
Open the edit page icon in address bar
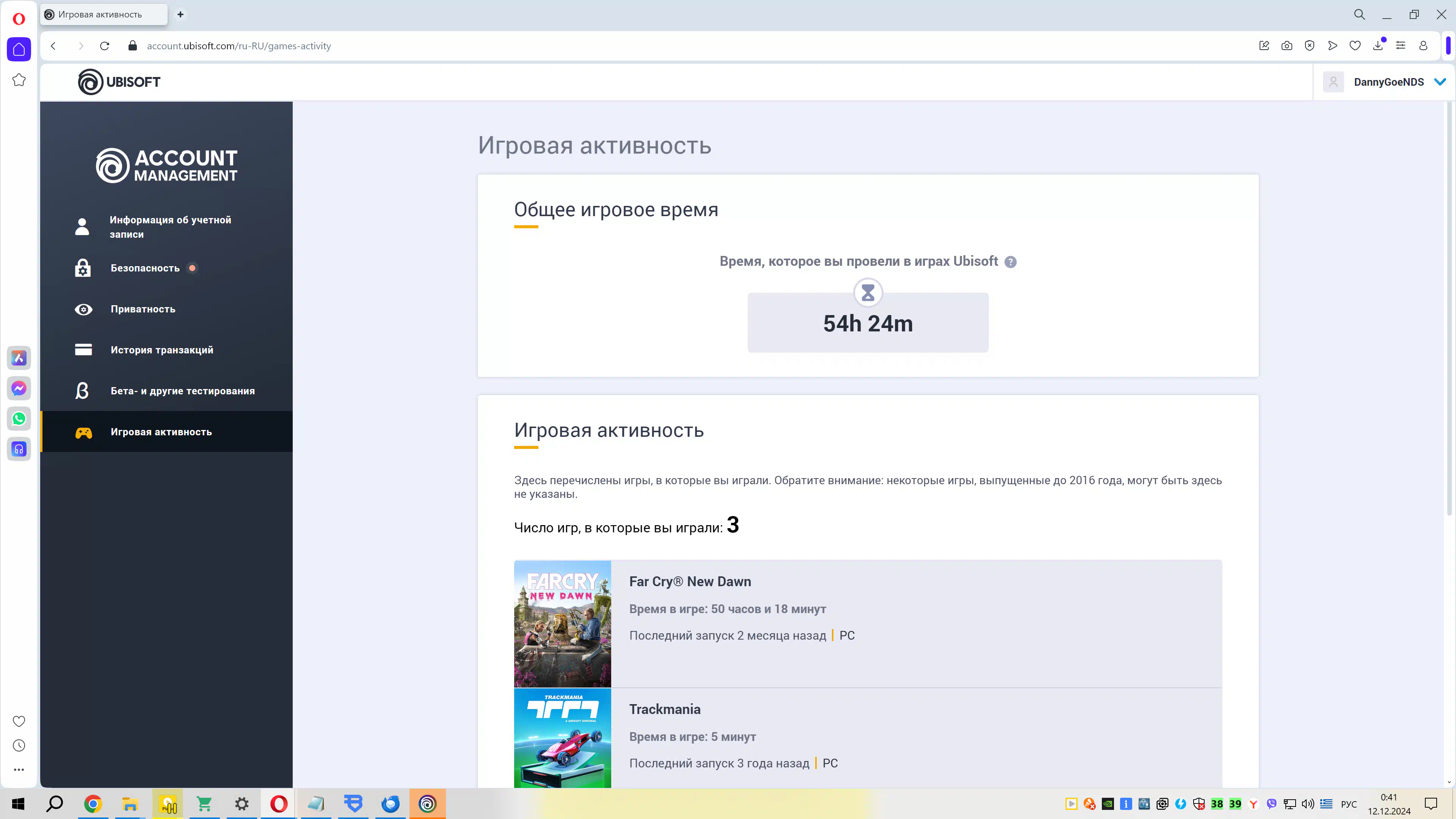tap(1265, 46)
